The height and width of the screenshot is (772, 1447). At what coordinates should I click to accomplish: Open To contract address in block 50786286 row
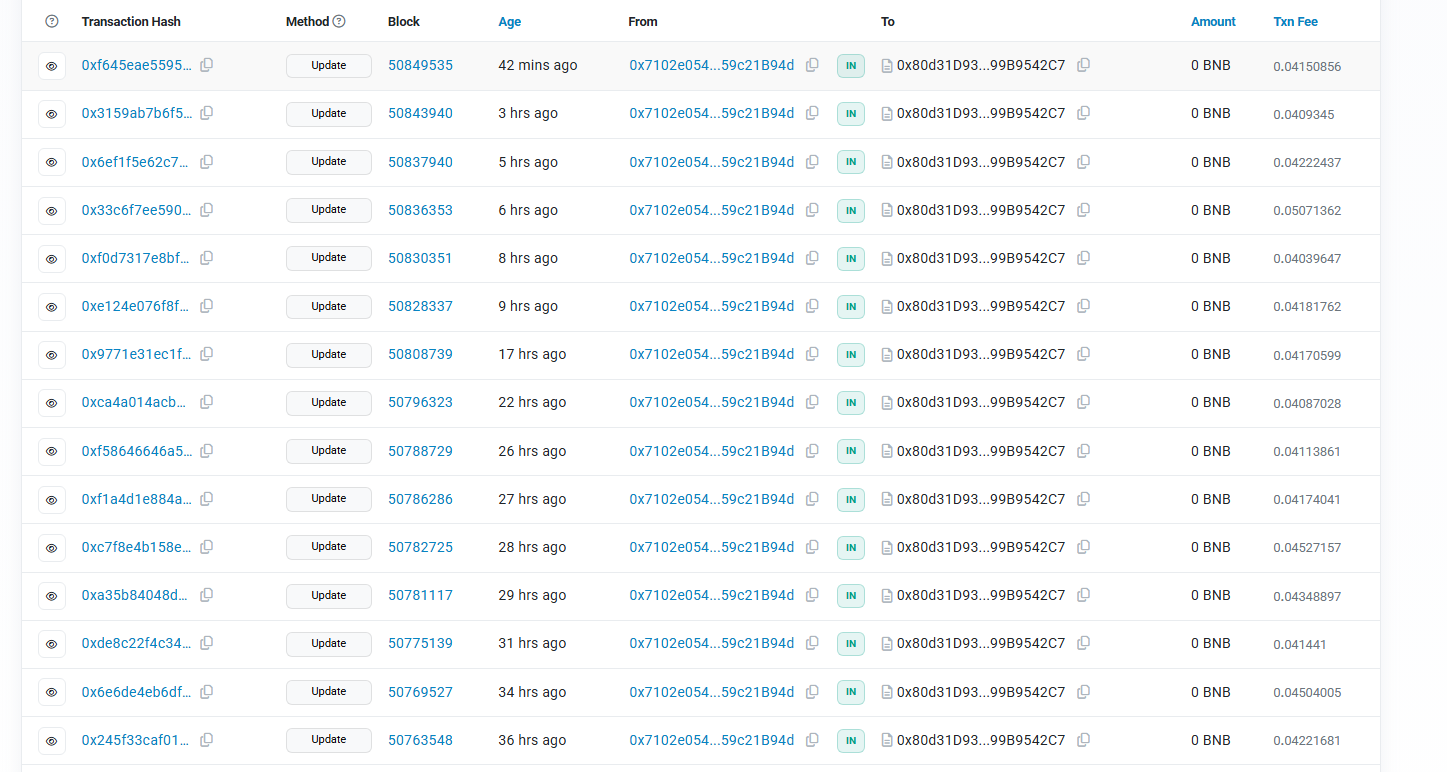[x=980, y=499]
